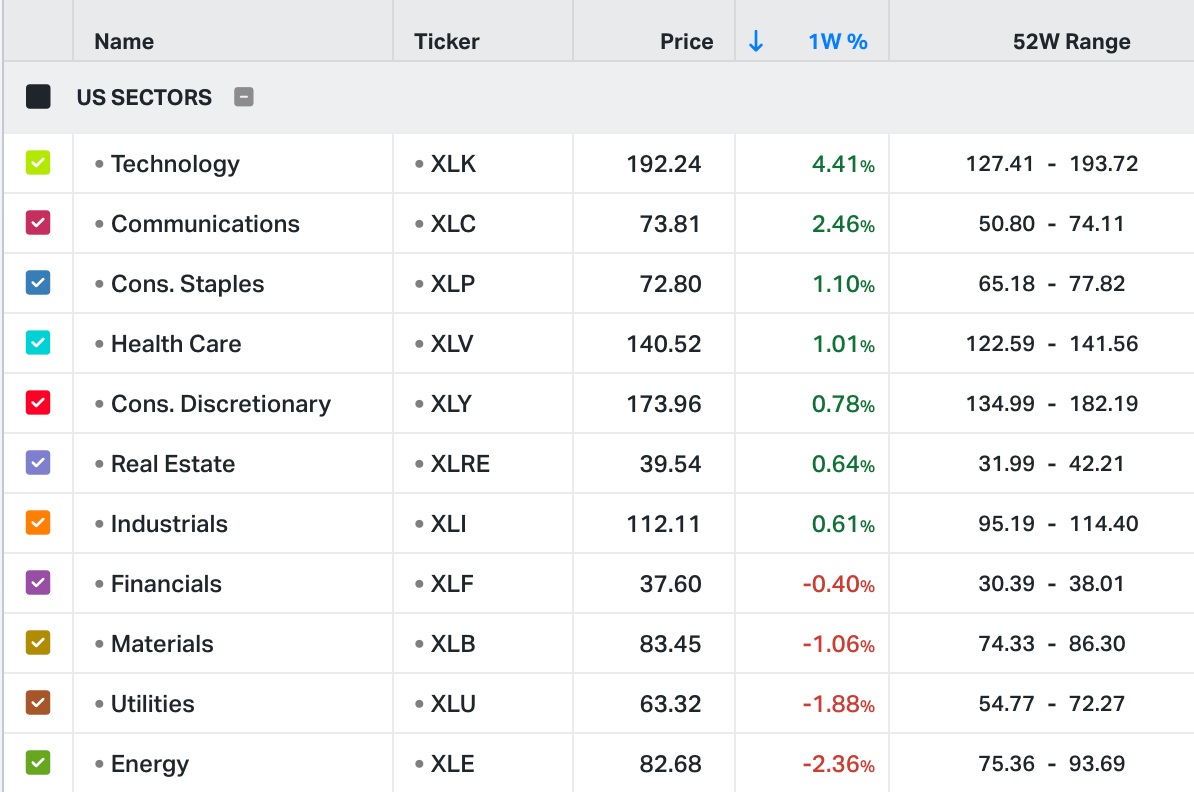The height and width of the screenshot is (792, 1194).
Task: Uncheck the Energy sector checkbox
Action: [x=38, y=763]
